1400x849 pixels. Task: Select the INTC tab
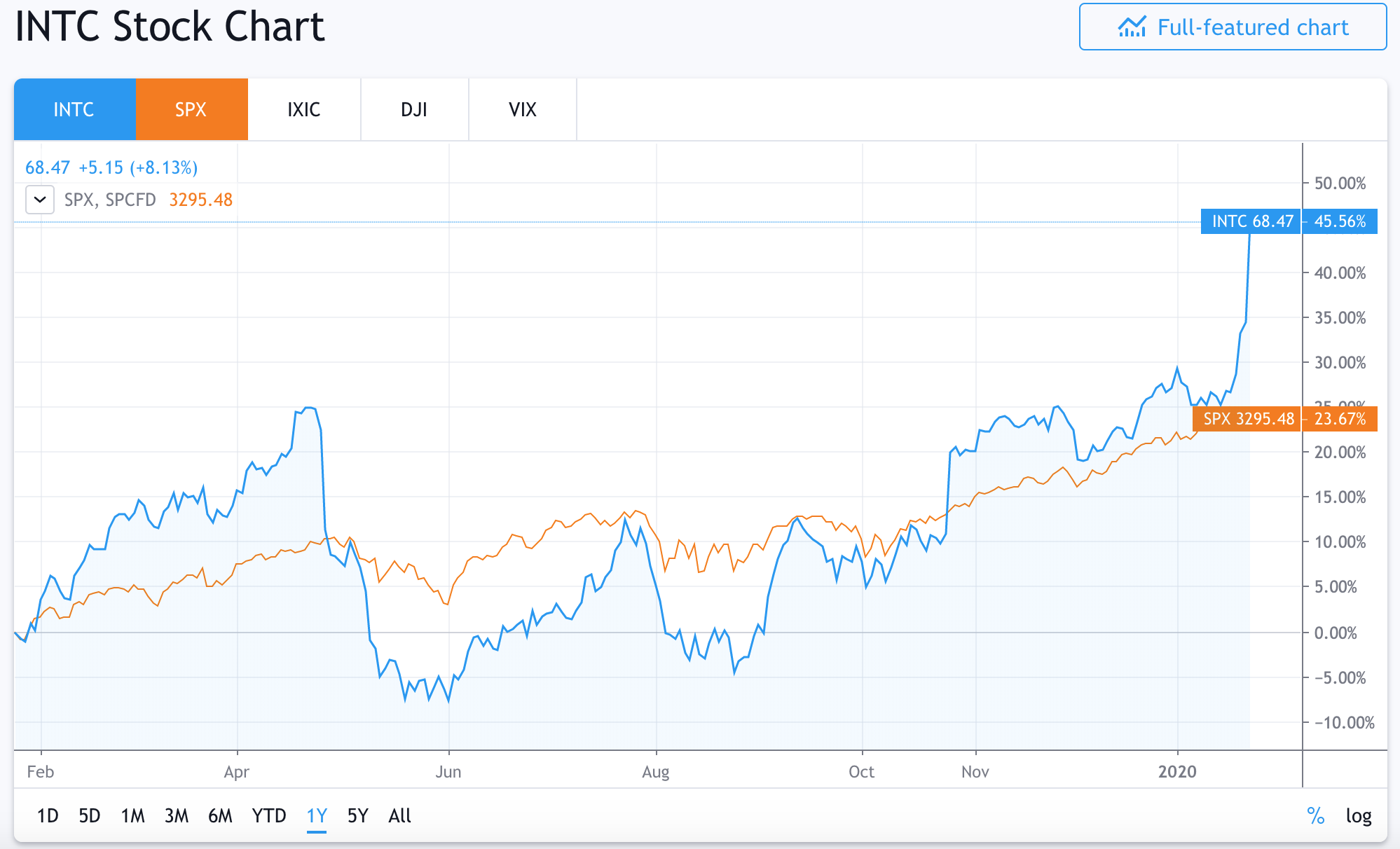click(74, 109)
